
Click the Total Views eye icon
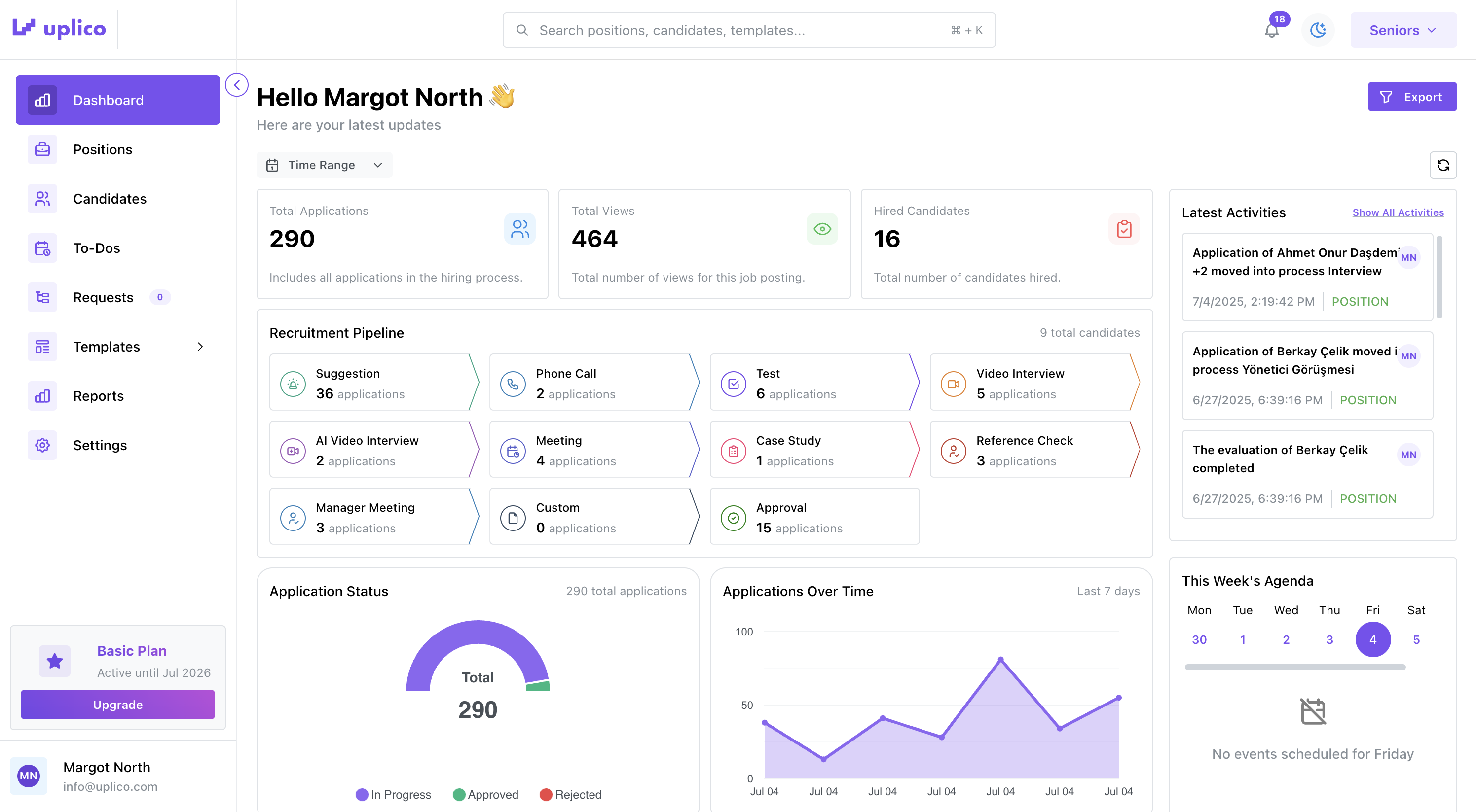point(822,229)
